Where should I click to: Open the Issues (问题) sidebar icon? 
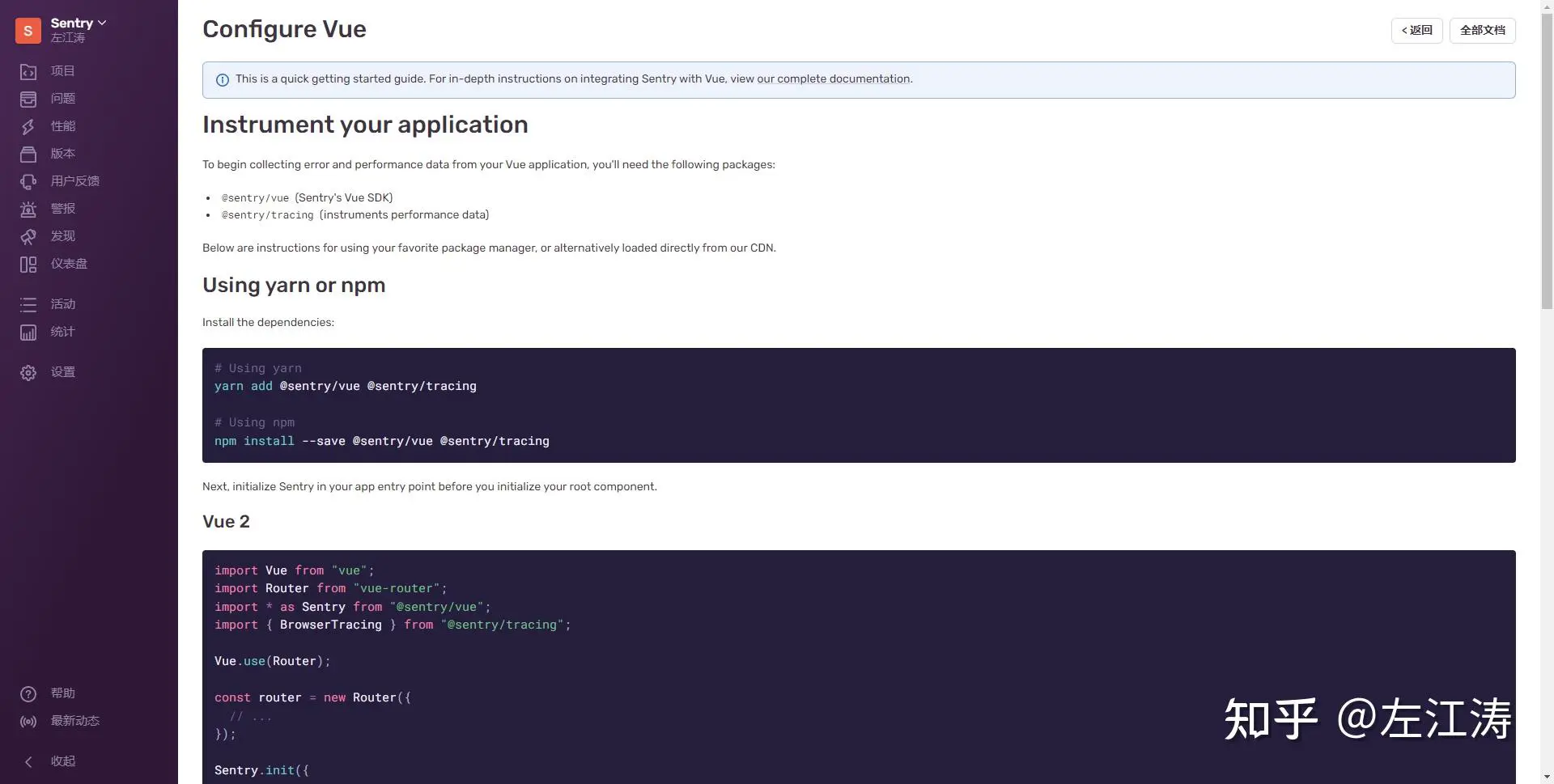28,100
